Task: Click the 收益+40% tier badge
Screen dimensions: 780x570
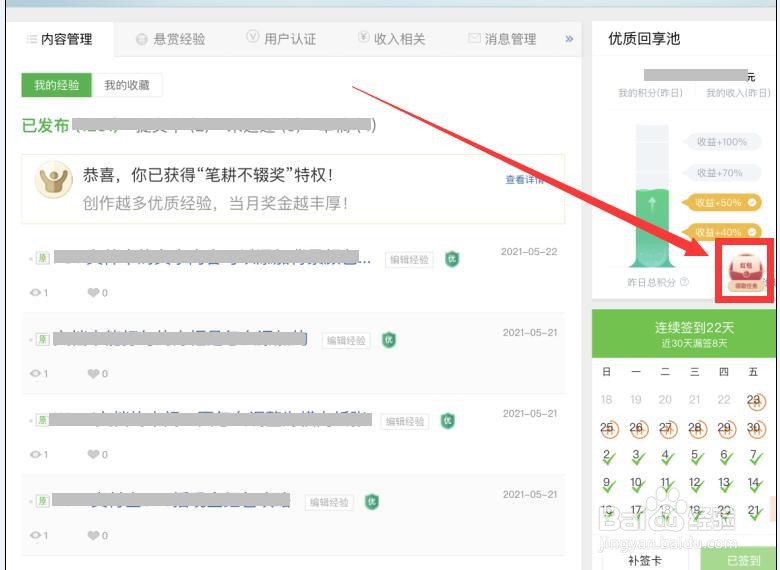Action: coord(721,232)
